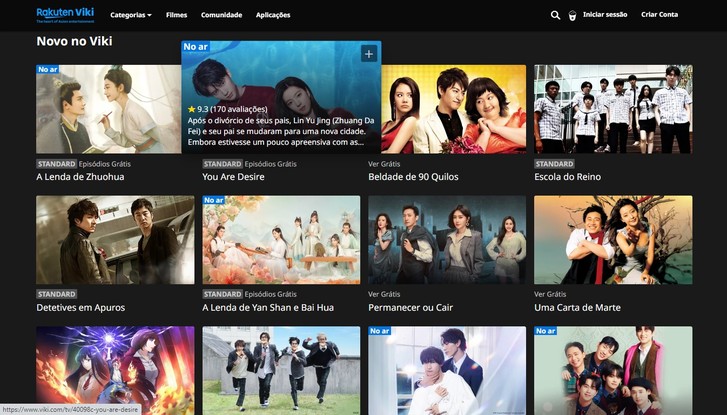This screenshot has height=415, width=727.
Task: Click the STANDARD badge under Zhuohua thumbnail
Action: pyautogui.click(x=57, y=164)
